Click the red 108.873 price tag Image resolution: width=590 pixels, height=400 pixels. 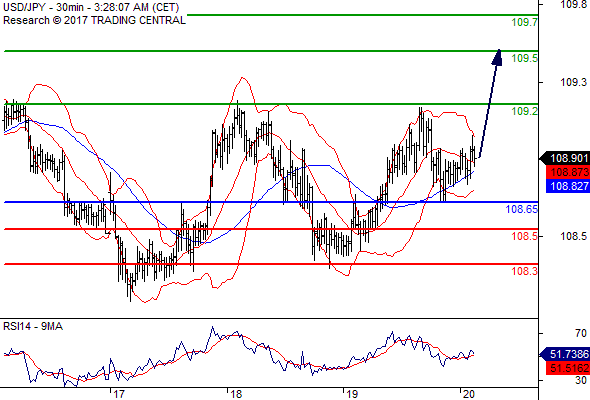click(x=568, y=172)
